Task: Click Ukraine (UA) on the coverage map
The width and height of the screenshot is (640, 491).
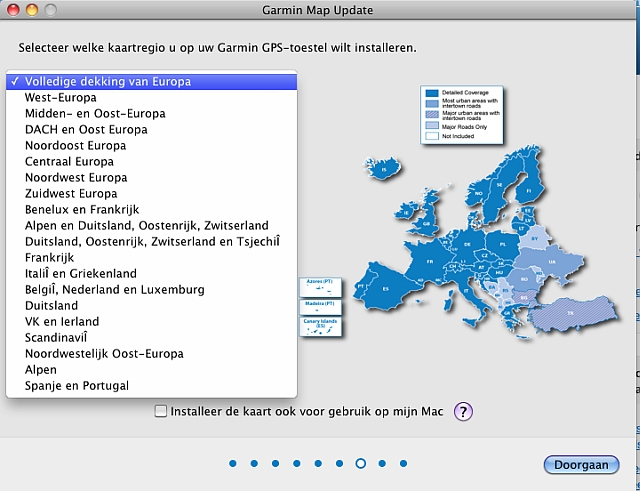Action: (x=552, y=262)
